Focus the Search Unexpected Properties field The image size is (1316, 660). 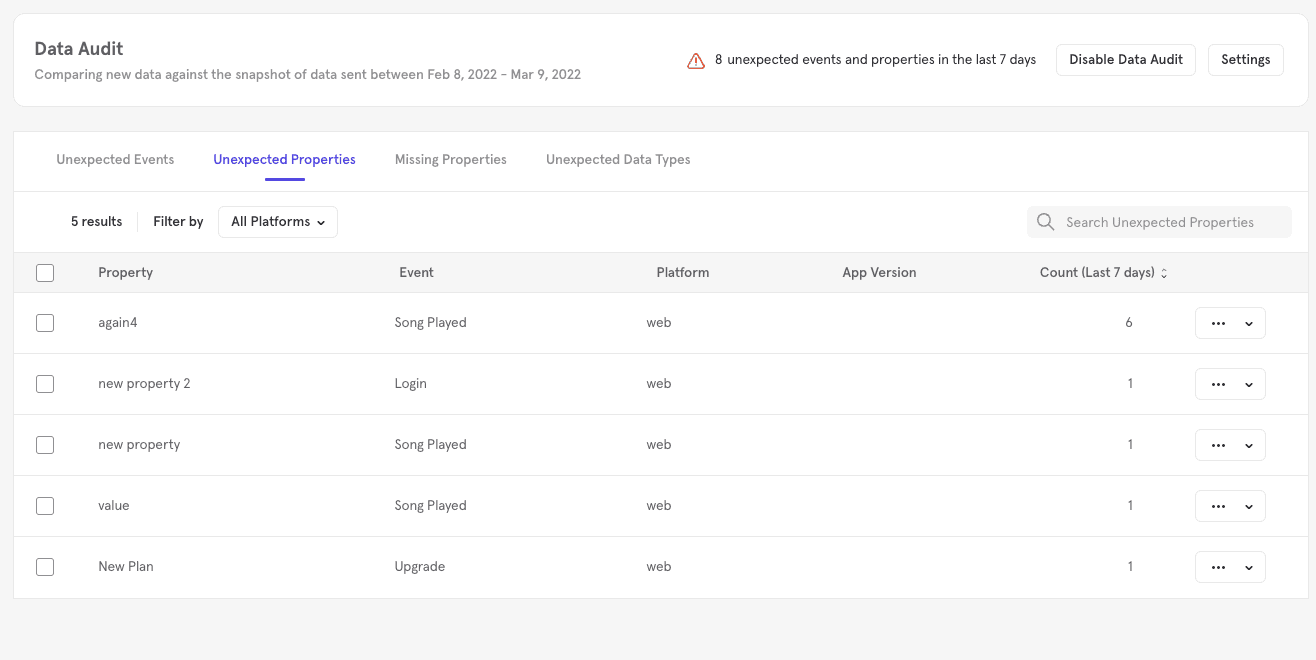coord(1170,222)
